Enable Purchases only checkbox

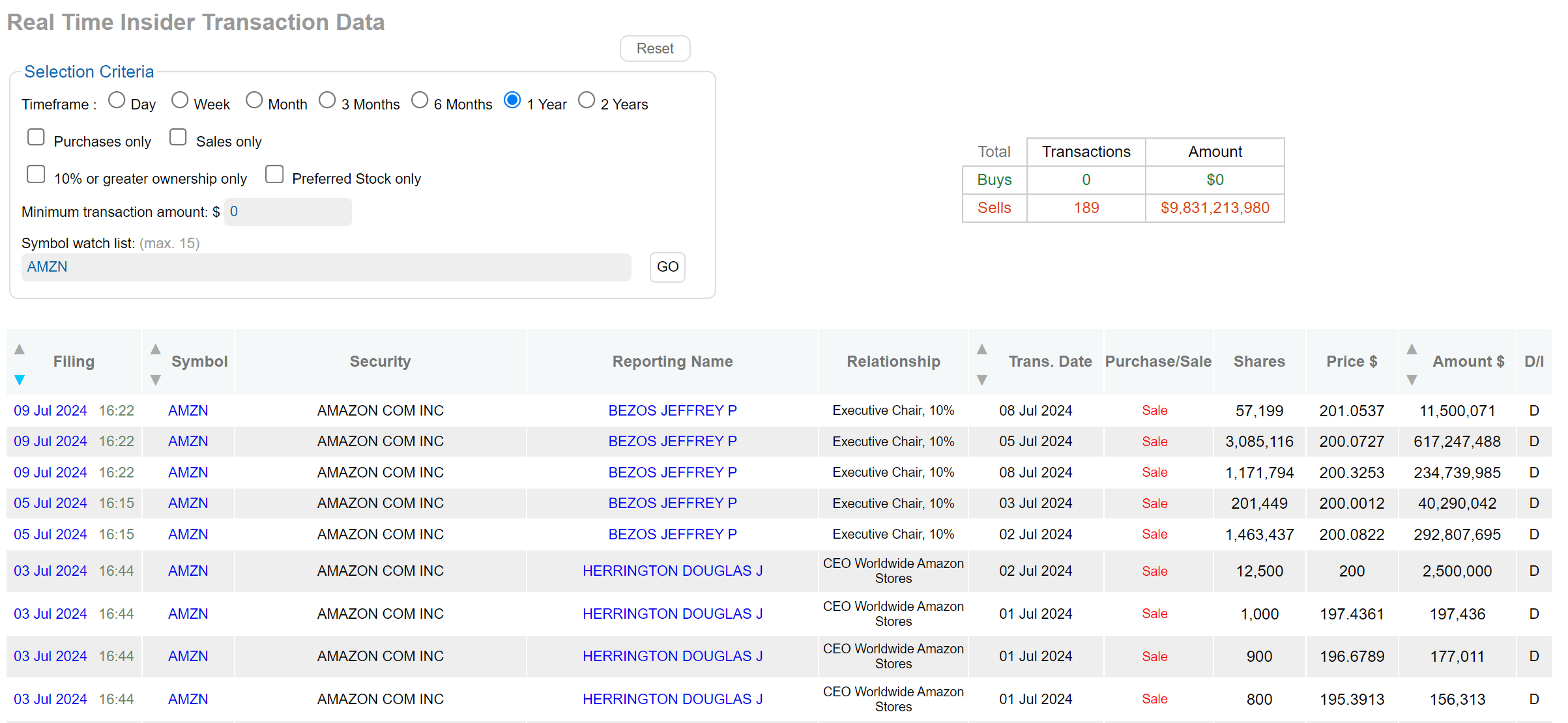(36, 137)
